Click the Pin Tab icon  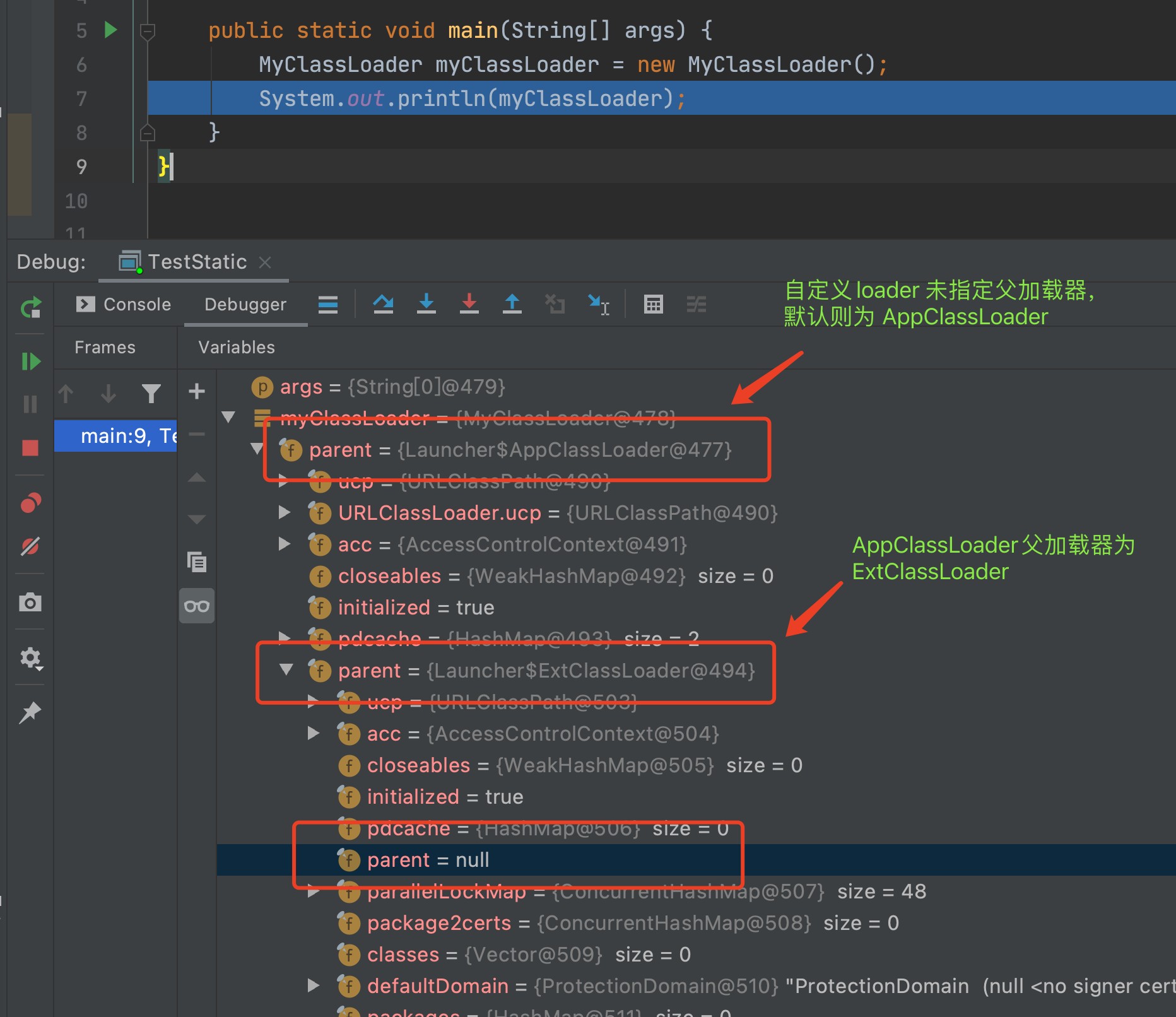[30, 713]
